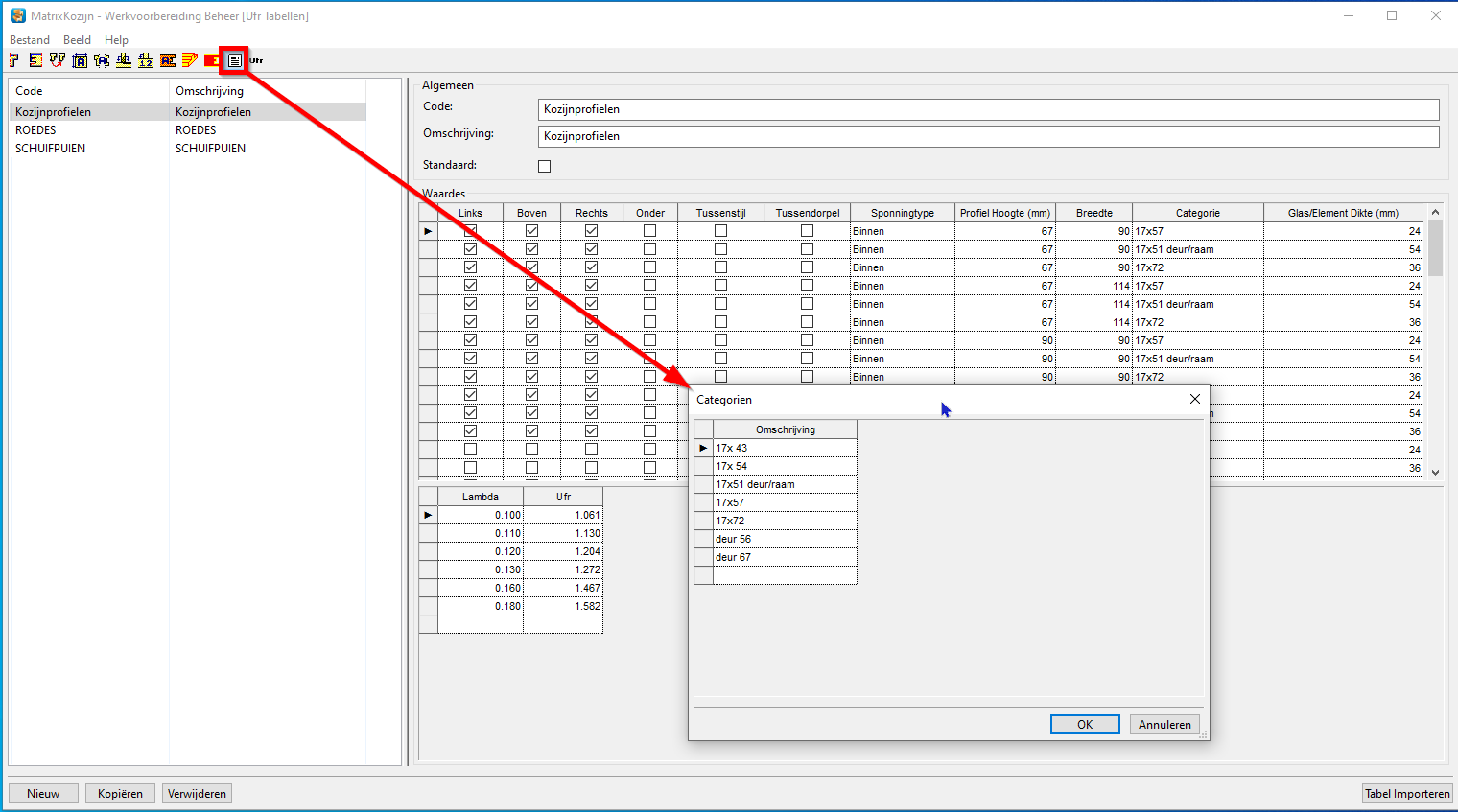Select the TT icon with red arrow
The height and width of the screenshot is (812, 1458).
[57, 59]
